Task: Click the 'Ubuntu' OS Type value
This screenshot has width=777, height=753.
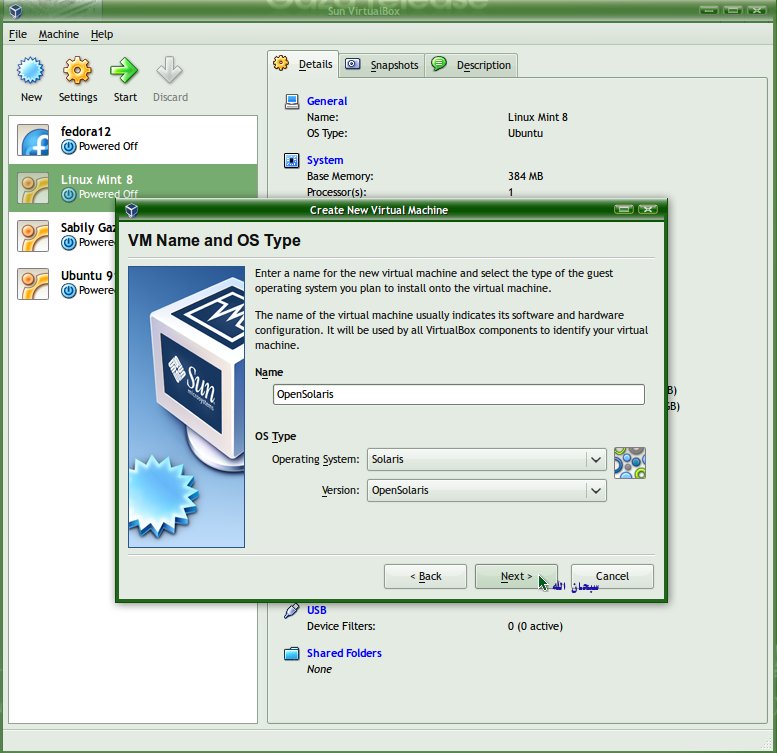Action: (x=525, y=133)
